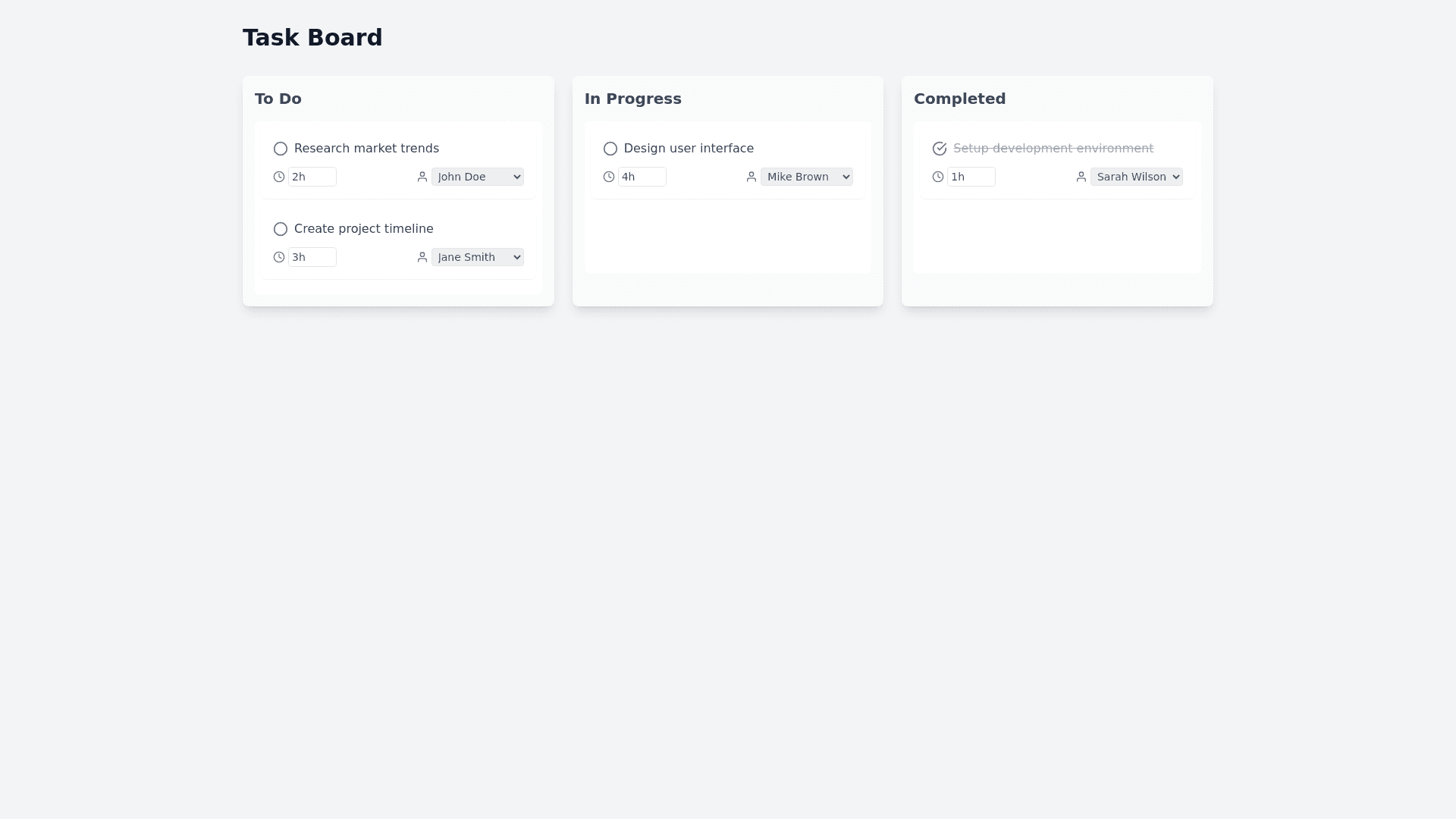
Task: Change Sarah Wilson assignee selection
Action: click(x=1136, y=177)
